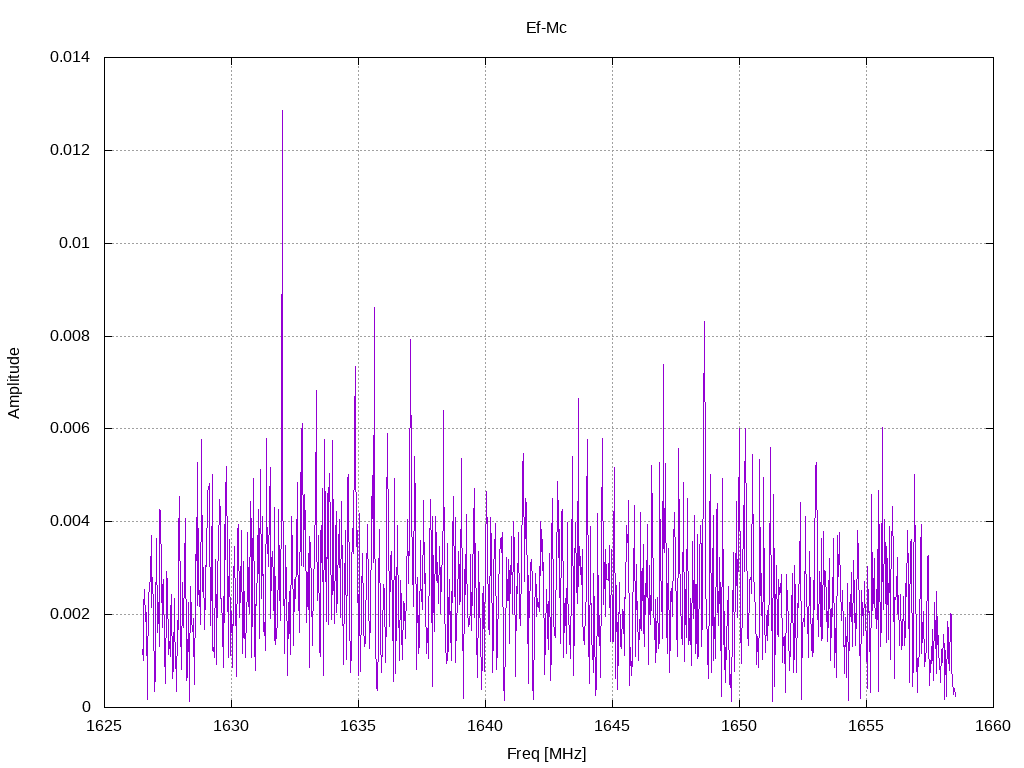Screen dimensions: 1024x768
Task: Click the x-axis tick value 1655
Action: (x=866, y=726)
